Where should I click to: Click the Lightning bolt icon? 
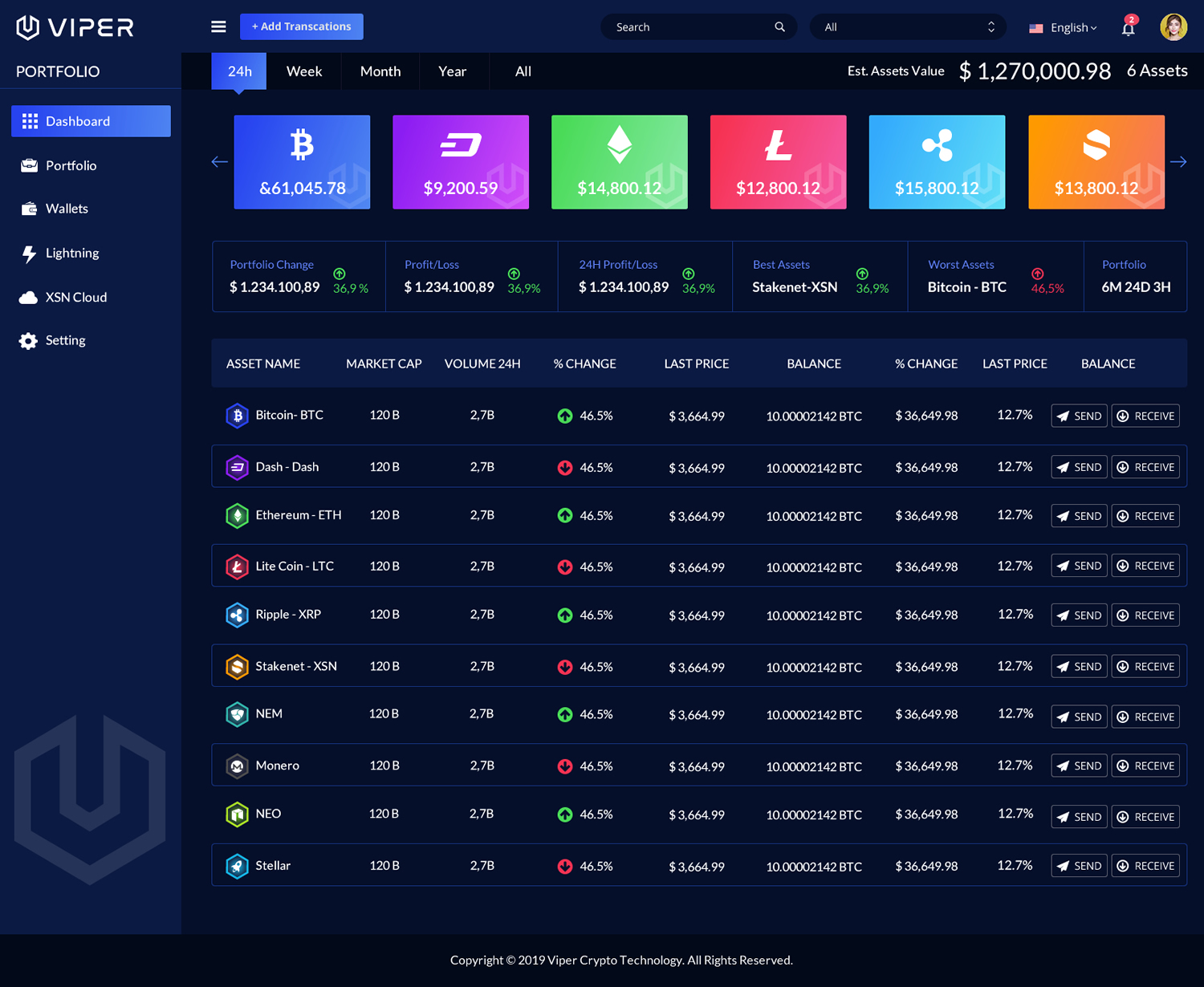point(29,254)
